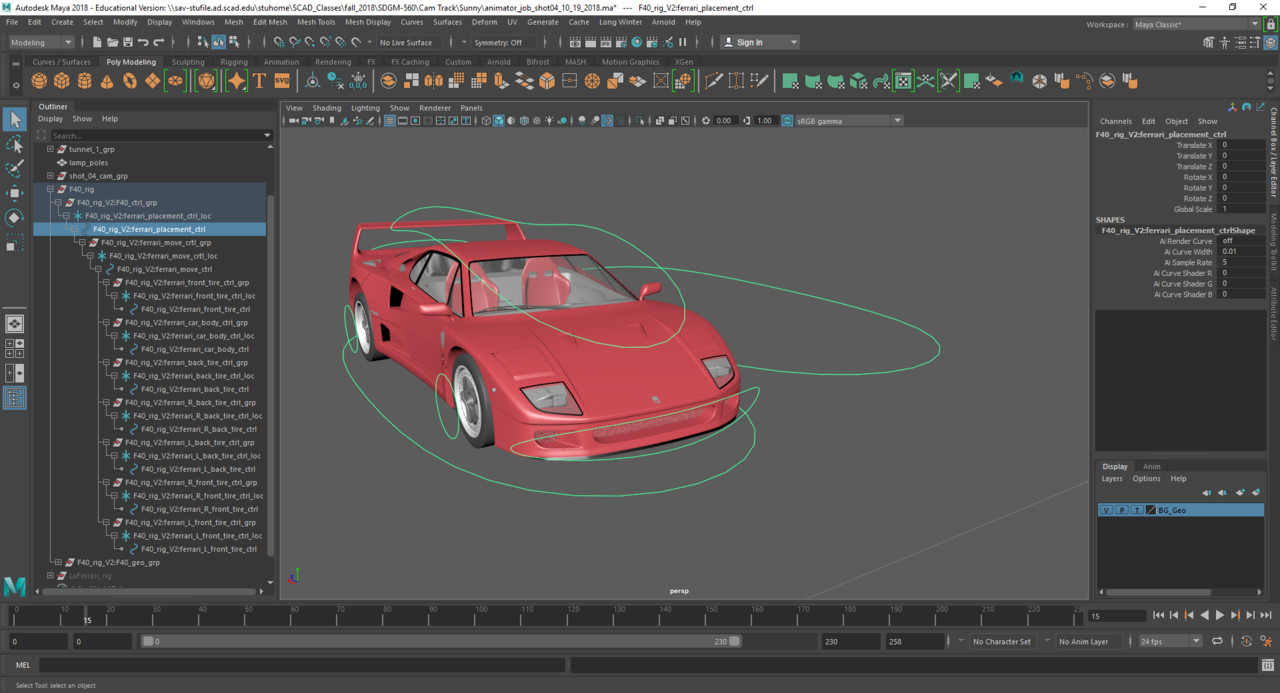Screen dimensions: 1280x693
Task: Click the range slider bar
Action: (x=440, y=641)
